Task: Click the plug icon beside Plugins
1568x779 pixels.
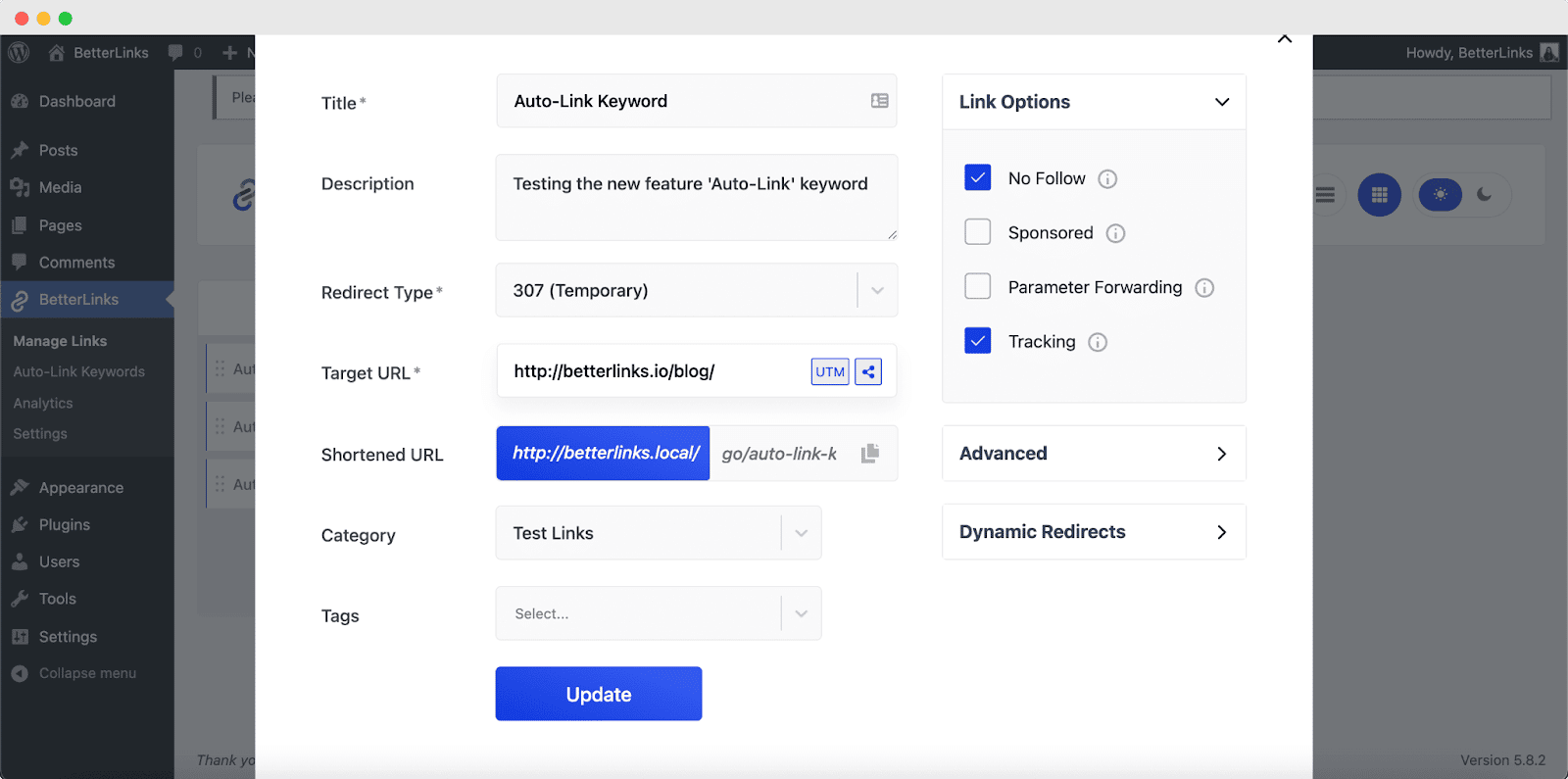Action: click(x=20, y=525)
